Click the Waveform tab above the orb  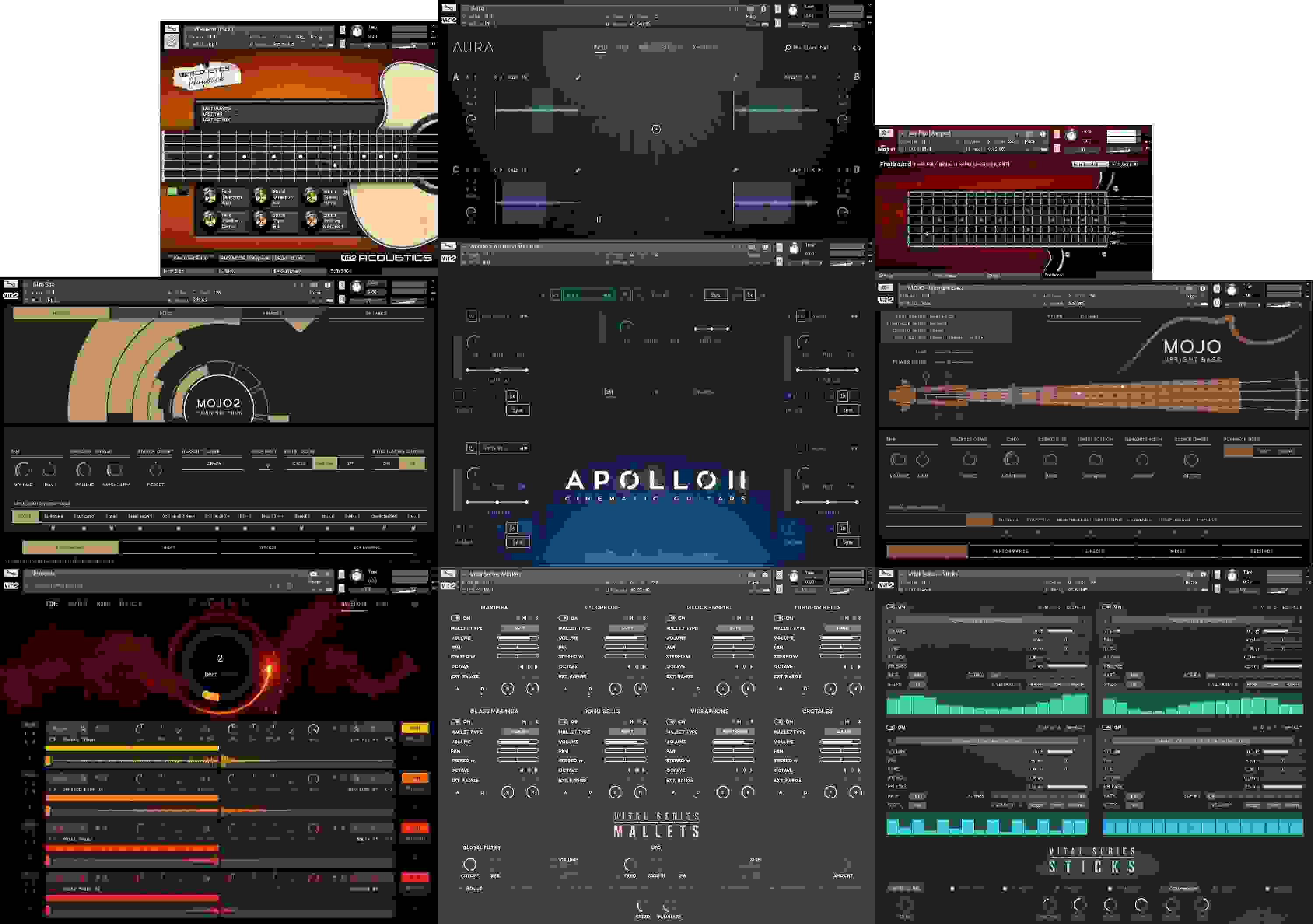(x=353, y=604)
